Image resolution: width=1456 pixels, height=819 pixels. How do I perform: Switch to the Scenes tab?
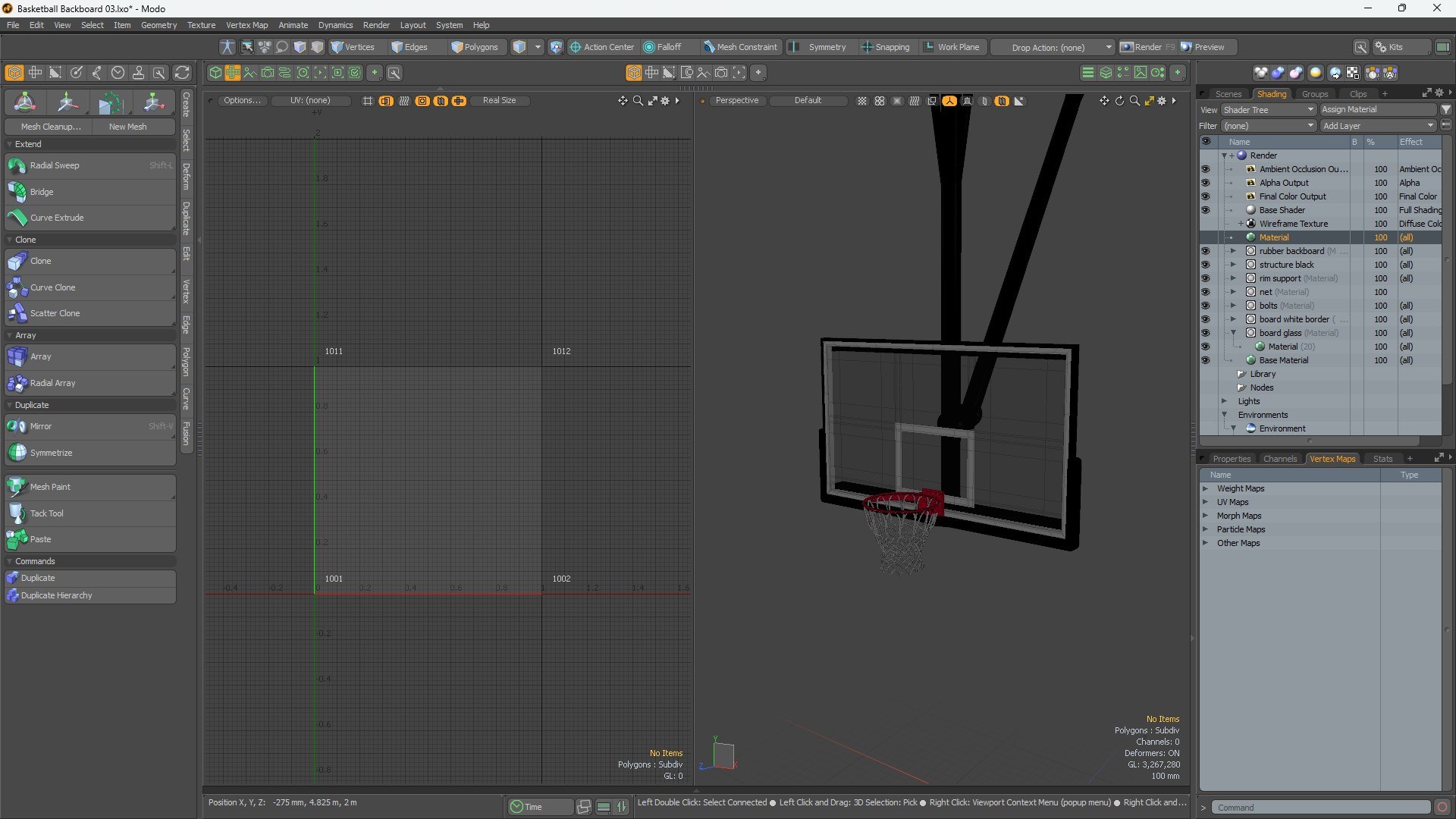tap(1228, 94)
